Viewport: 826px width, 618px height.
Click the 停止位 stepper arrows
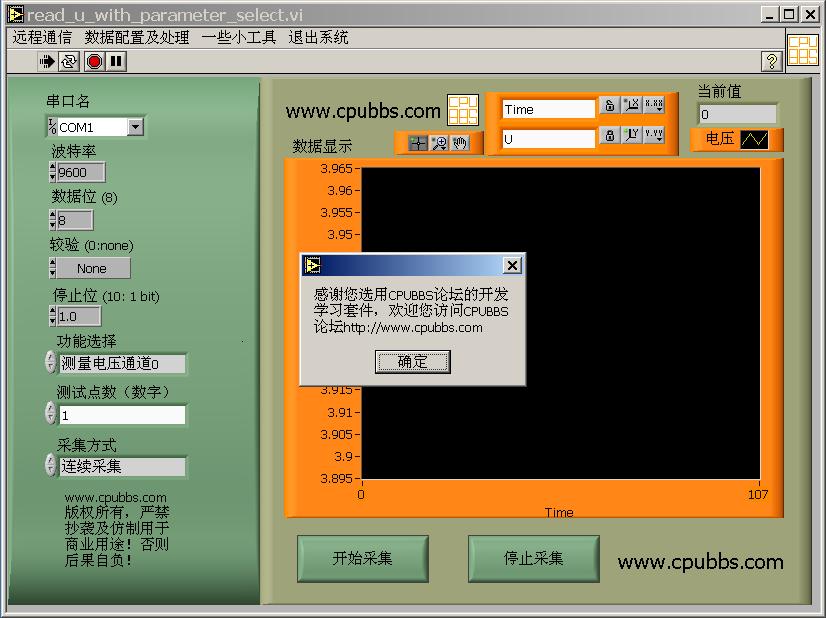[x=52, y=316]
